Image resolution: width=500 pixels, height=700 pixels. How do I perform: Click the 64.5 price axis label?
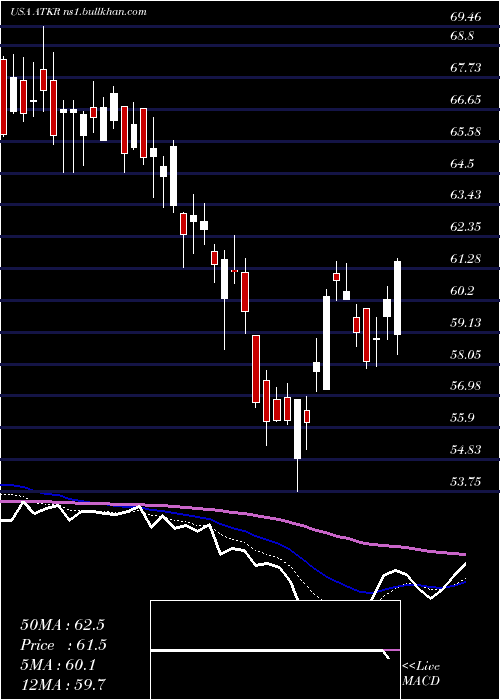[x=462, y=163]
